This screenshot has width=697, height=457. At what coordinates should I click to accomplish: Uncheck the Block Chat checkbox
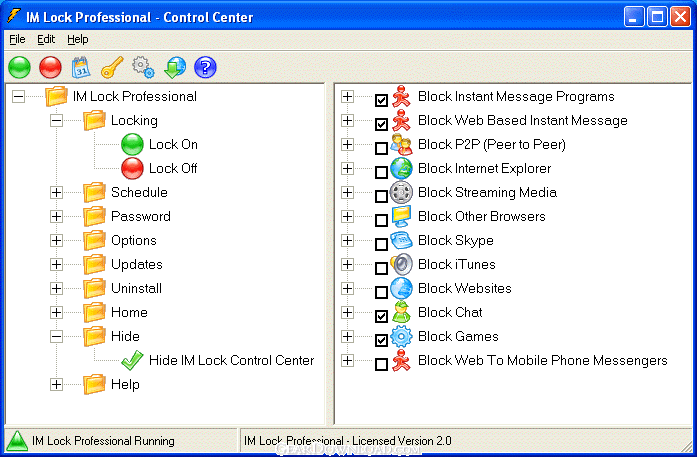[x=381, y=316]
